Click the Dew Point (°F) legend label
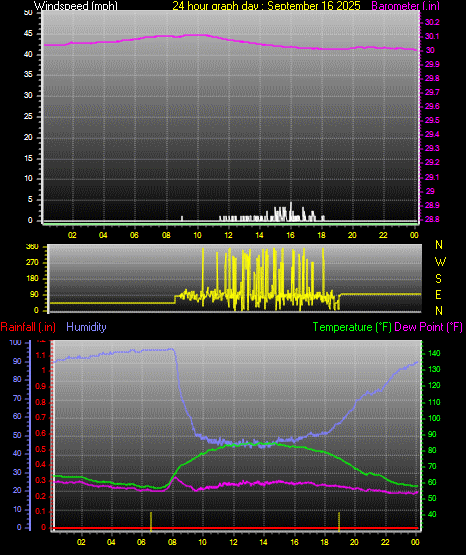Image resolution: width=466 pixels, height=555 pixels. (x=428, y=327)
